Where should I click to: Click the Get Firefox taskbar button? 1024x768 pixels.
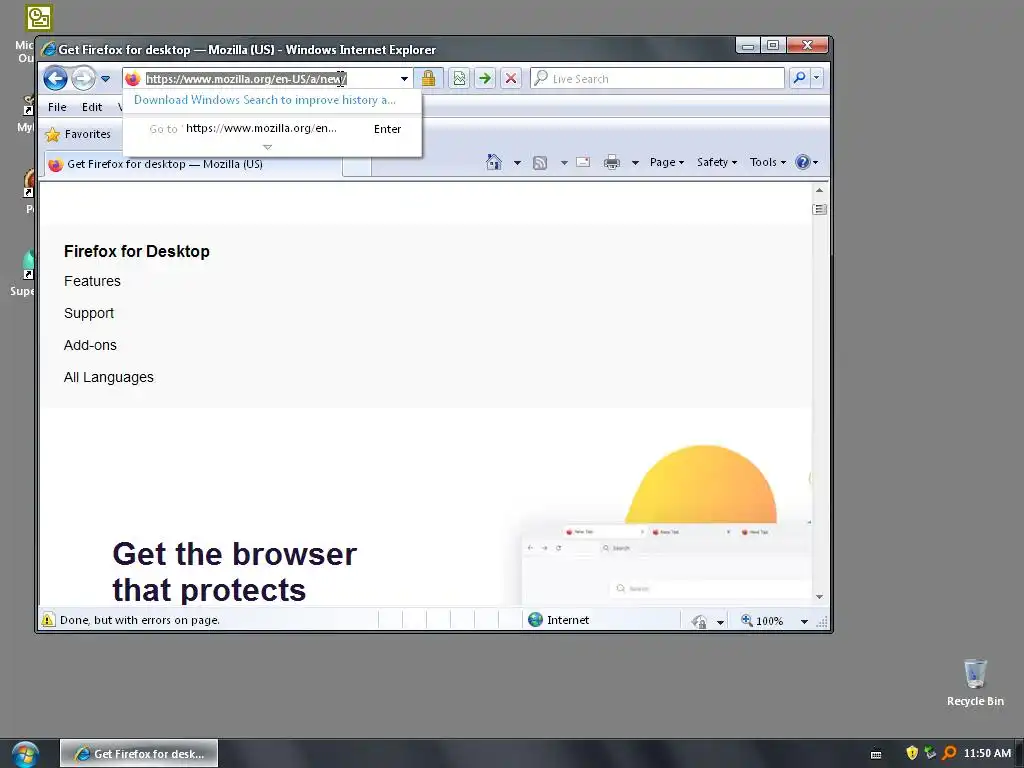point(139,754)
